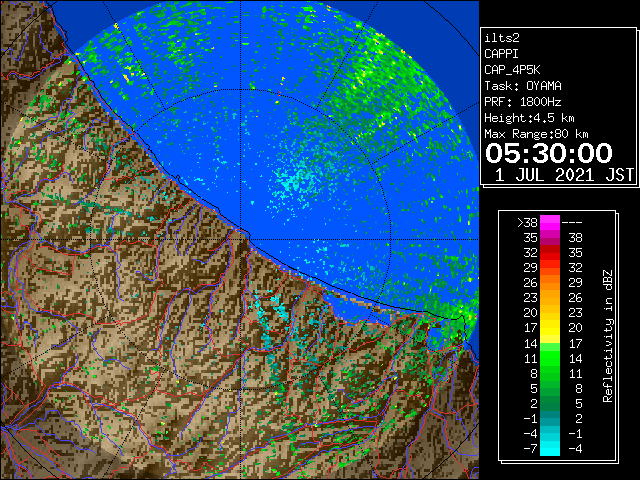Image resolution: width=640 pixels, height=480 pixels.
Task: Click the 'CAP_4P5K' text
Action: pos(512,70)
